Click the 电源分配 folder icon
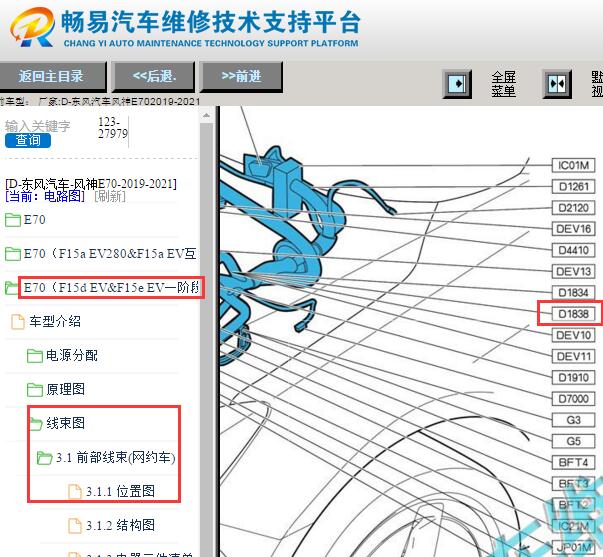This screenshot has height=557, width=603. pyautogui.click(x=35, y=356)
